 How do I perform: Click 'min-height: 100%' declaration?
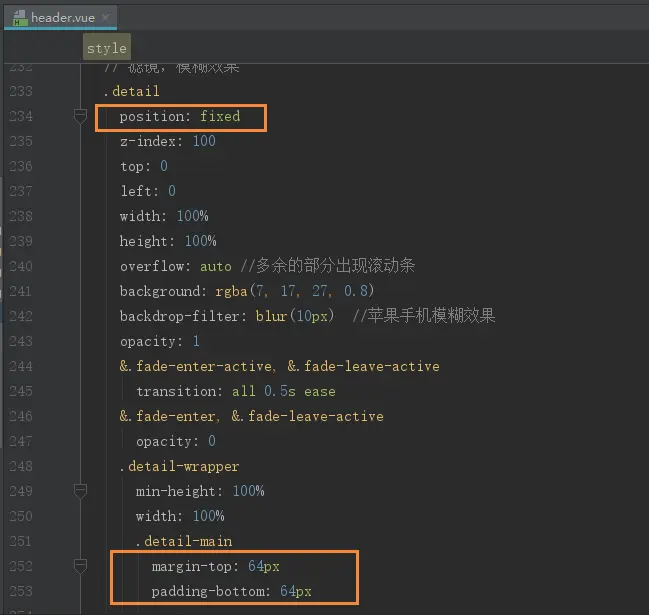pos(200,491)
